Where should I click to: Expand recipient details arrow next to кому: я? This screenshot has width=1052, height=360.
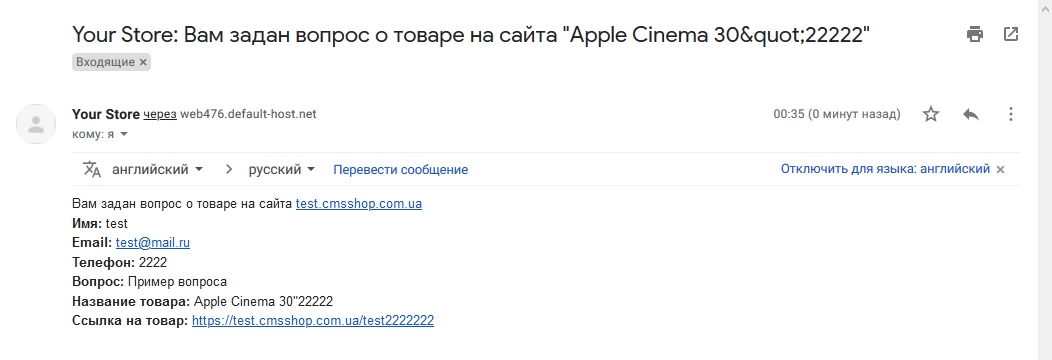coord(123,134)
